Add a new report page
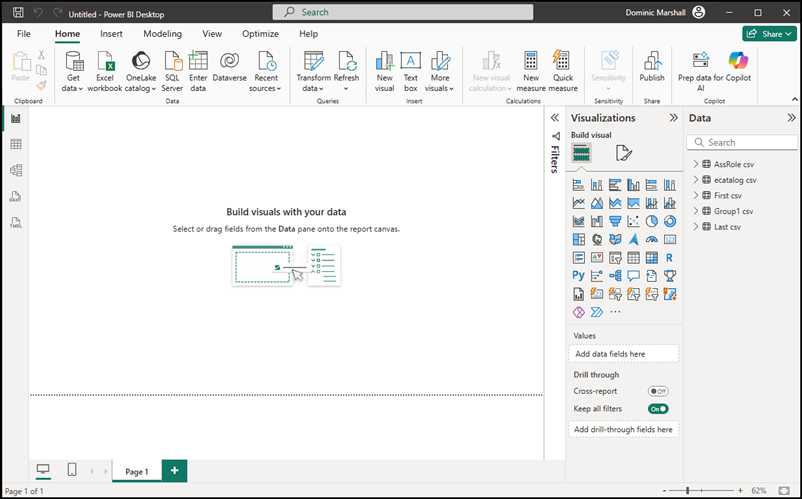The image size is (802, 499). [174, 470]
